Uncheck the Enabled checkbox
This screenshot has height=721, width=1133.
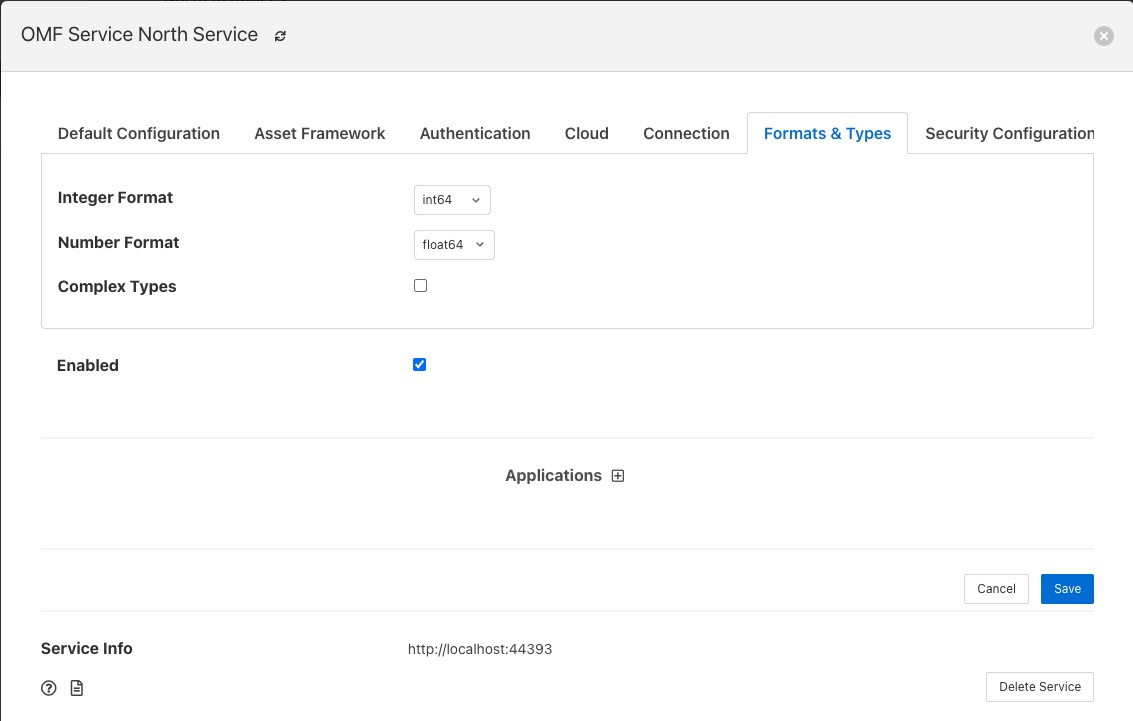(x=420, y=365)
